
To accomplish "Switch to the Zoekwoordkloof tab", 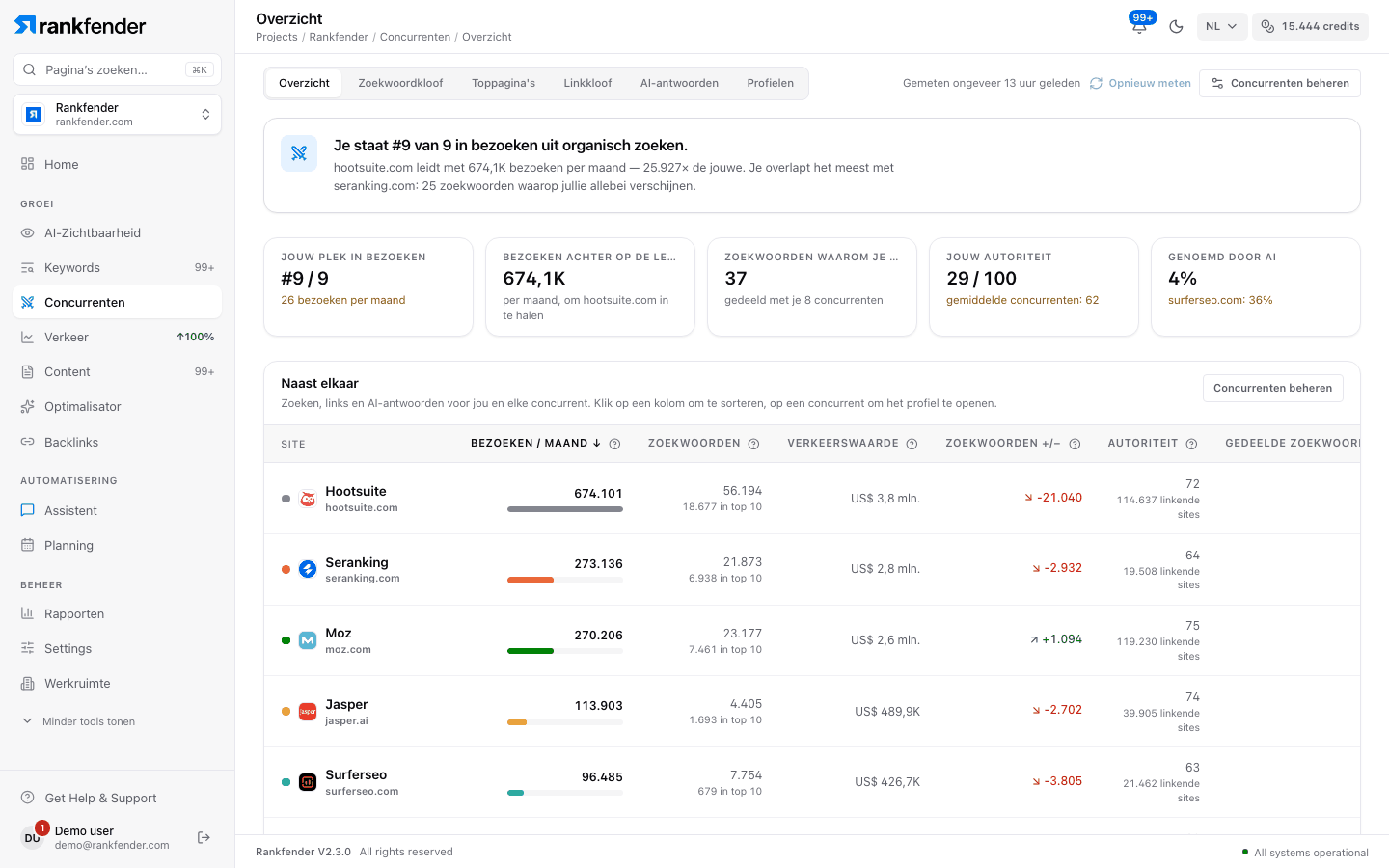I will pos(400,83).
